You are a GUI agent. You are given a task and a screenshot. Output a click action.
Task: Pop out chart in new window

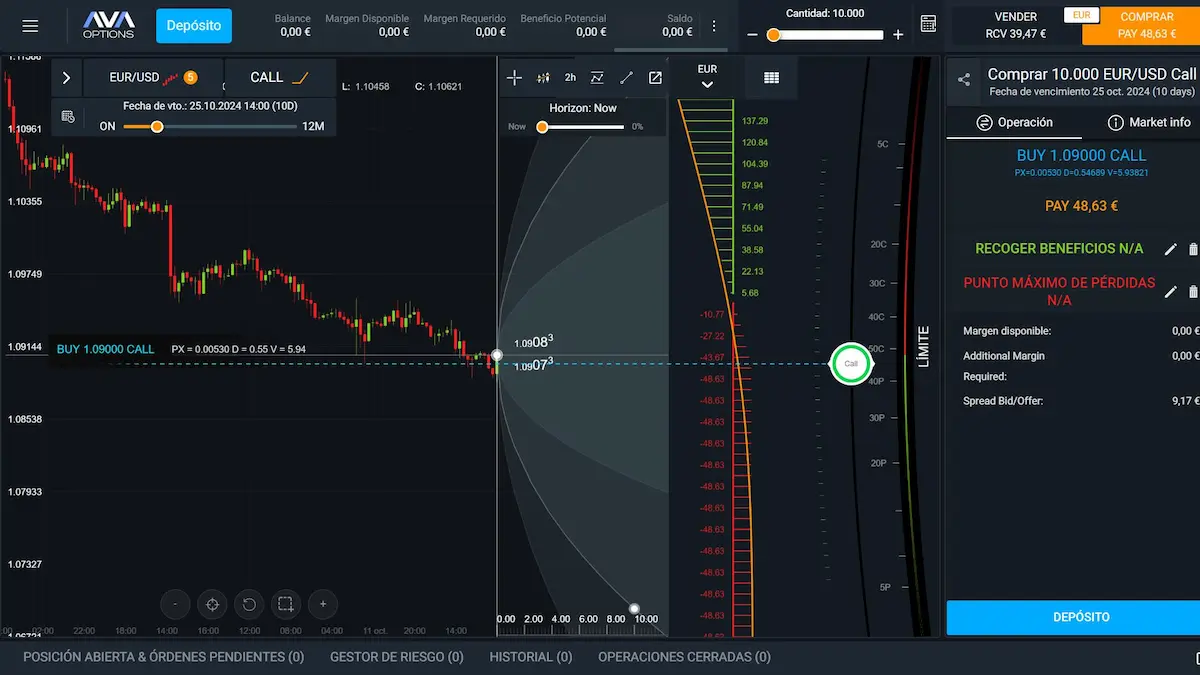click(655, 77)
